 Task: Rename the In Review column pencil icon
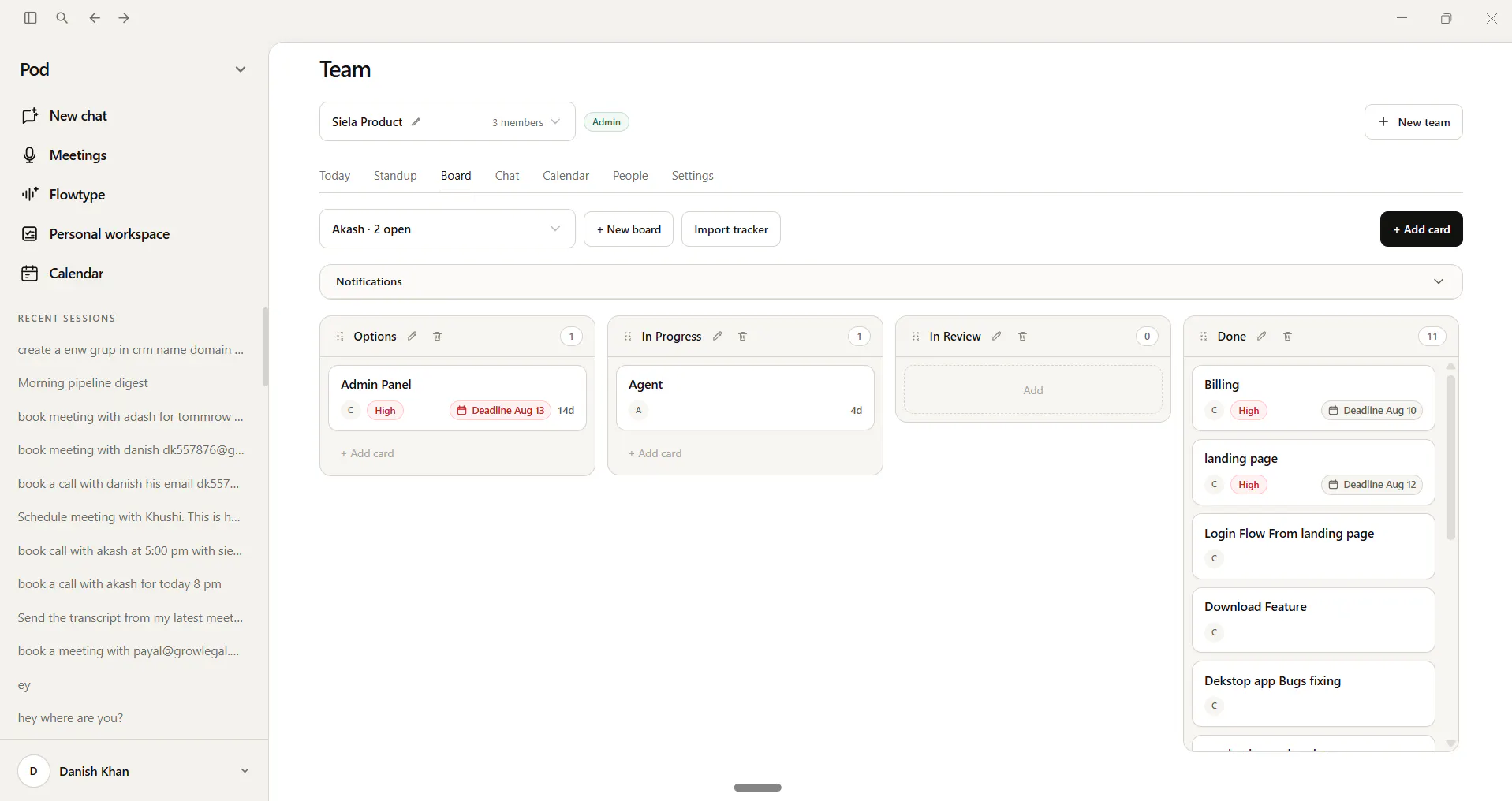click(x=997, y=336)
